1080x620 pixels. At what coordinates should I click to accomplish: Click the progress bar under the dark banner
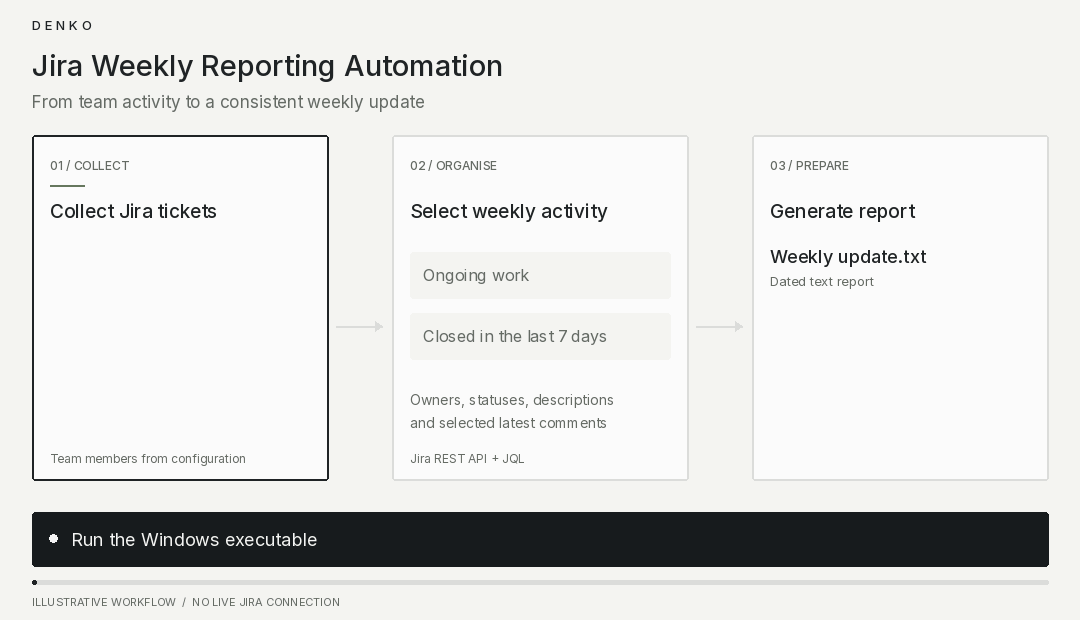[x=541, y=583]
